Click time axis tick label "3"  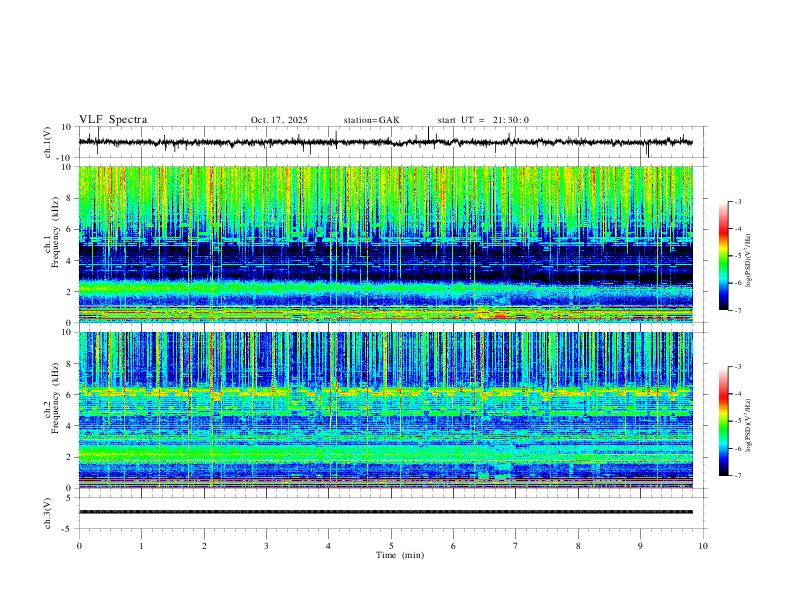pos(266,546)
